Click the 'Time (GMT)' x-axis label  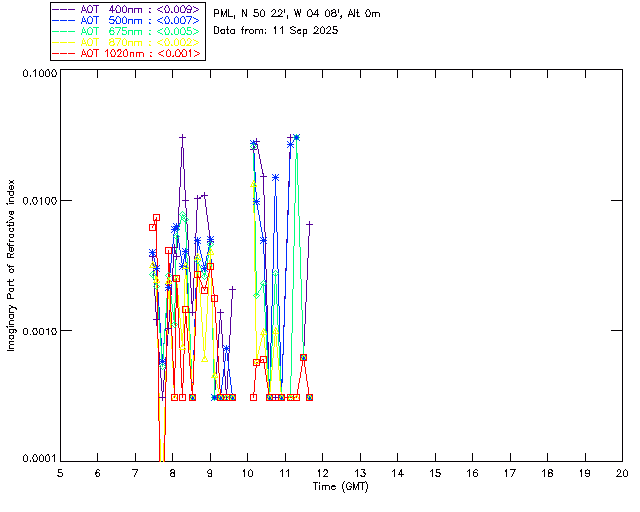pos(340,486)
